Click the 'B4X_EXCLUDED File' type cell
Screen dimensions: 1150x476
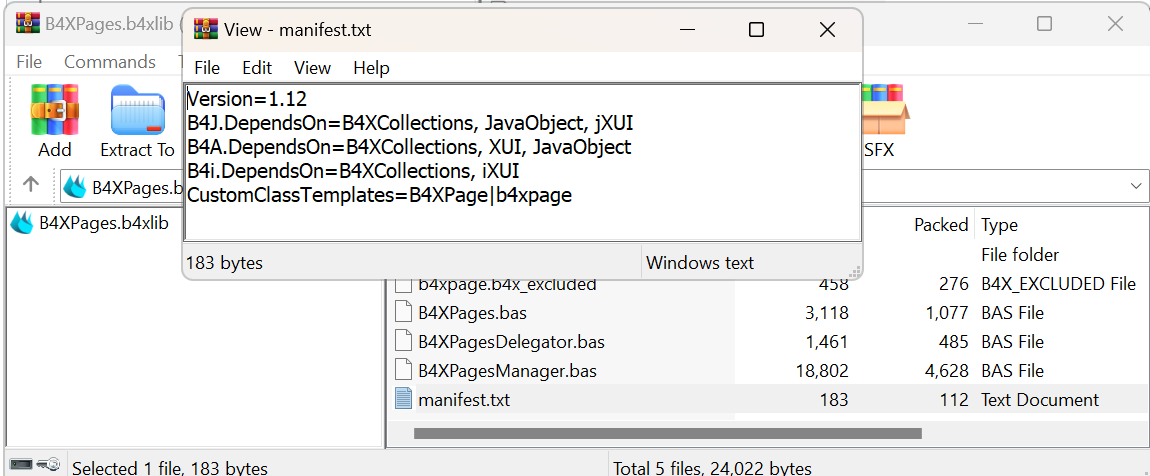click(x=1059, y=284)
